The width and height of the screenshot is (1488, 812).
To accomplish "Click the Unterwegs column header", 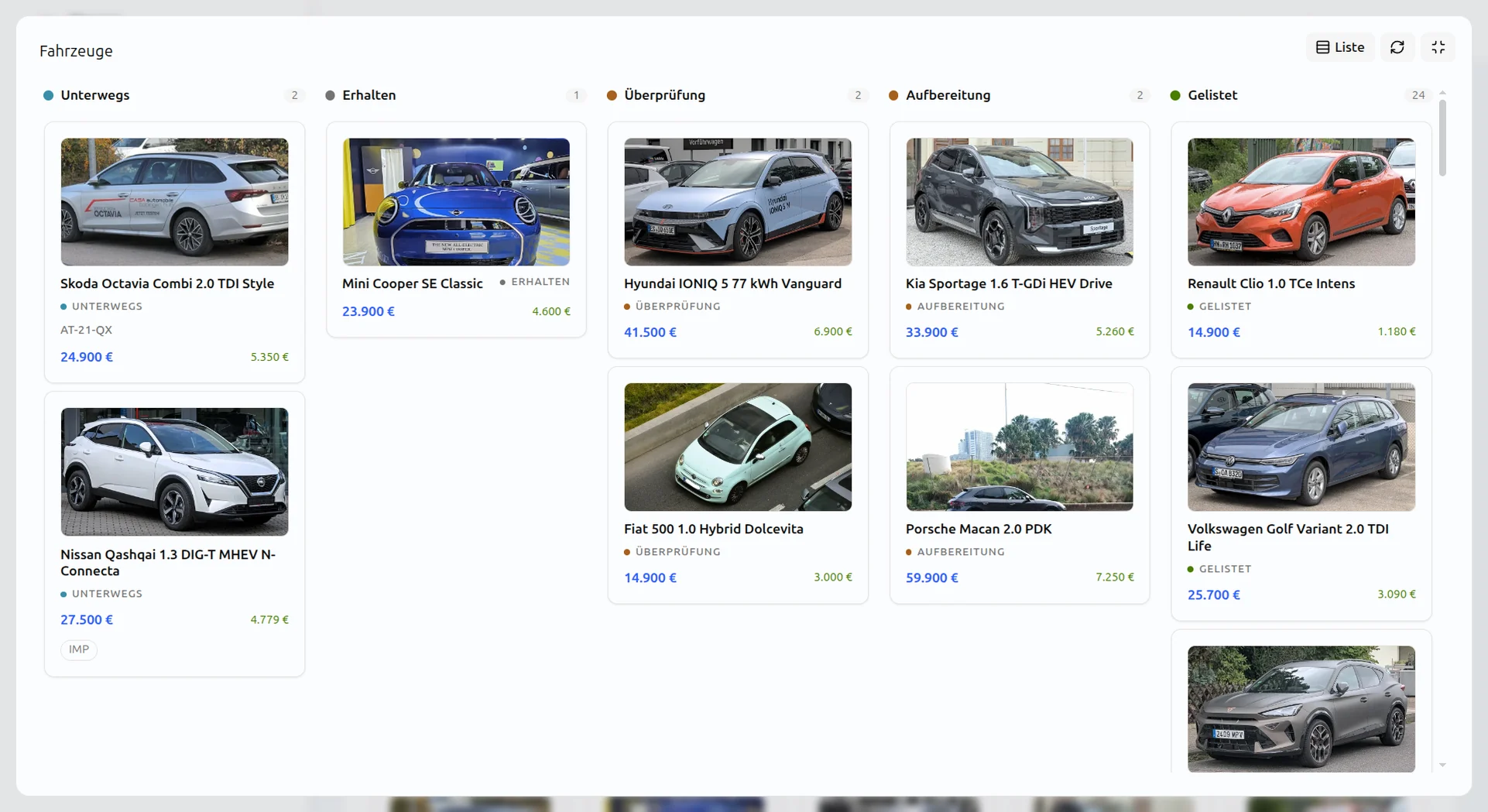I will click(x=95, y=95).
